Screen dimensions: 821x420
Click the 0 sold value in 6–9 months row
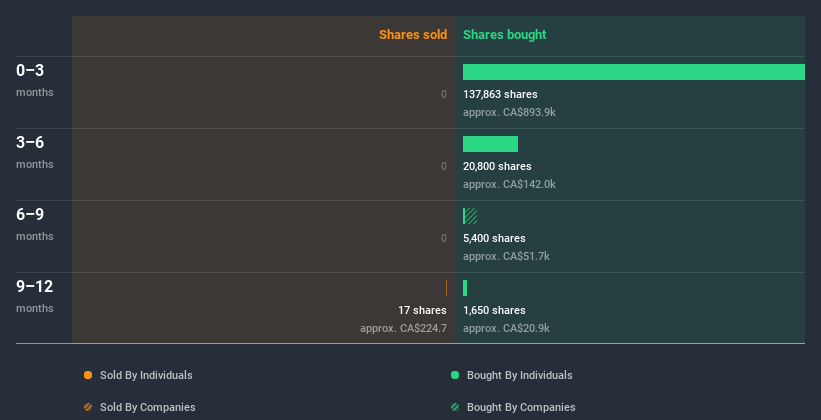443,238
